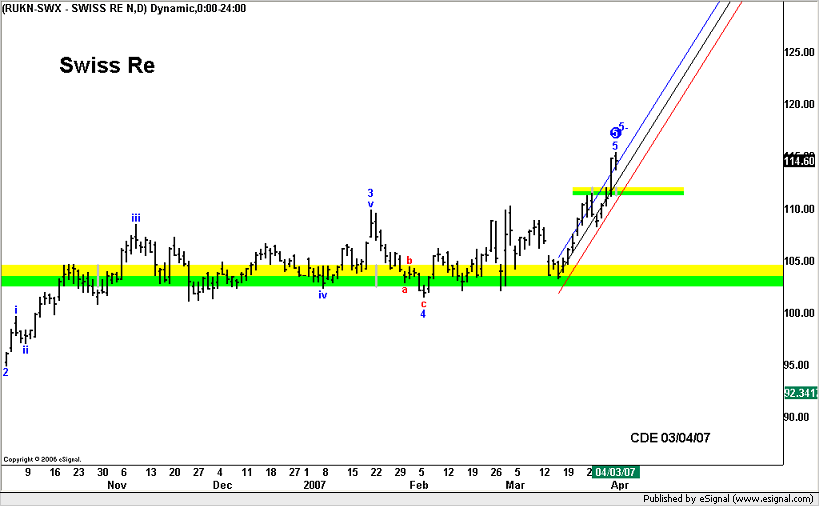Click the current price tag 114.60

coord(799,161)
